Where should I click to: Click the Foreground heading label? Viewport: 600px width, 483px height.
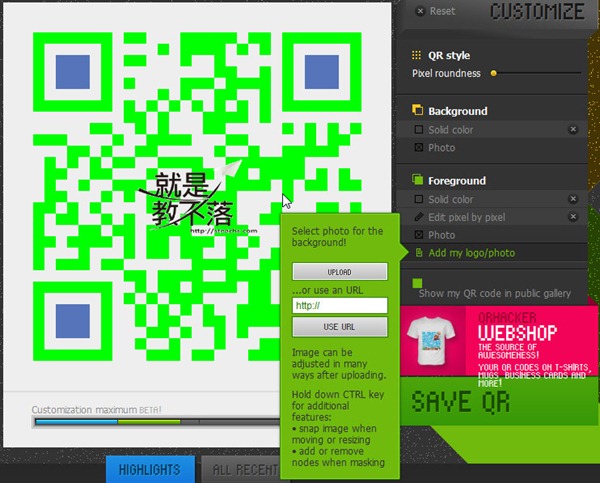(x=457, y=181)
